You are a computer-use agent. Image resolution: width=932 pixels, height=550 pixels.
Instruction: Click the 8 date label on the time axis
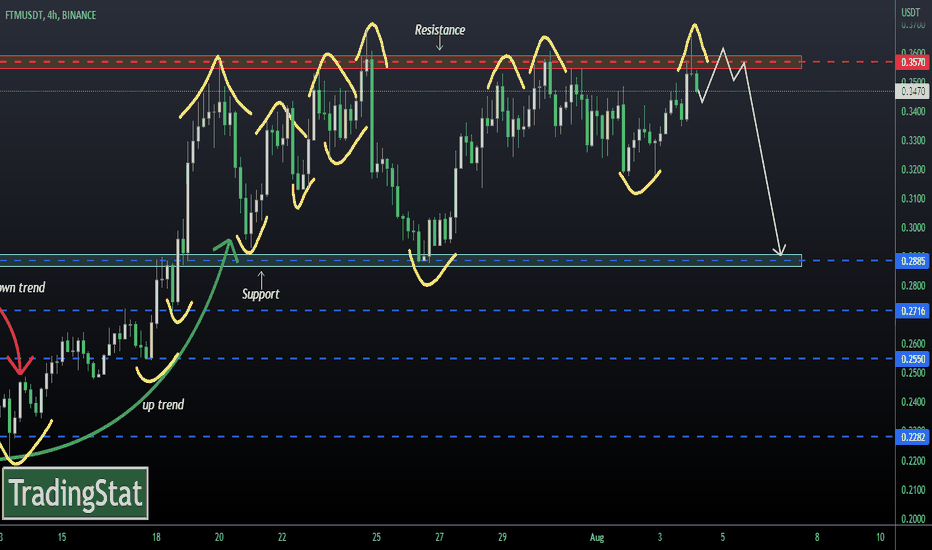tap(817, 538)
